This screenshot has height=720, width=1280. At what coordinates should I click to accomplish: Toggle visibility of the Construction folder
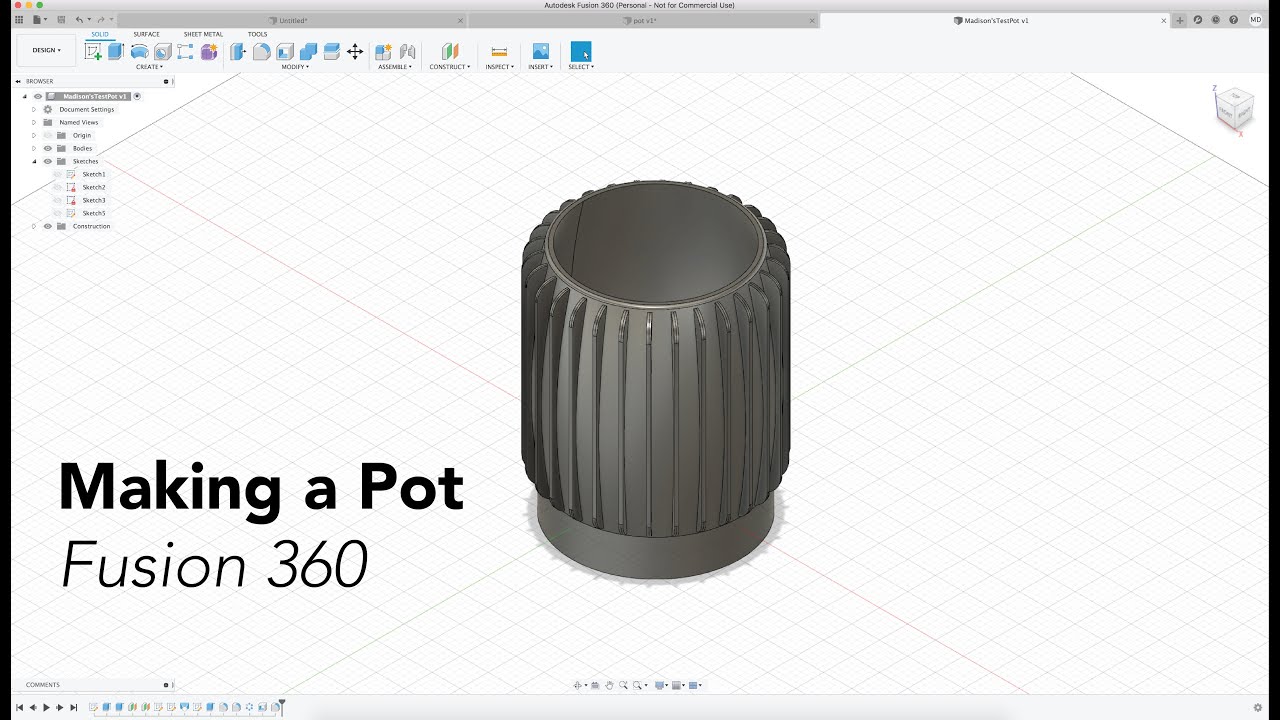click(47, 226)
